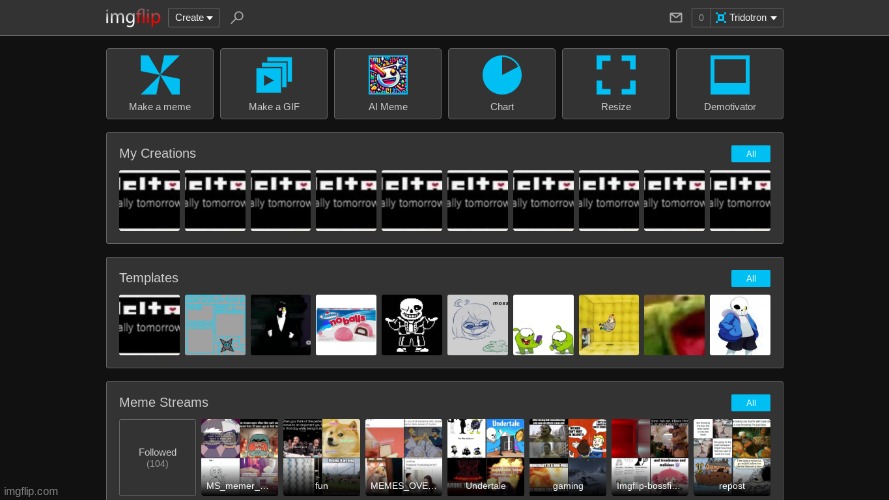The height and width of the screenshot is (500, 889).
Task: Click the Meme Streams heading
Action: [x=164, y=402]
